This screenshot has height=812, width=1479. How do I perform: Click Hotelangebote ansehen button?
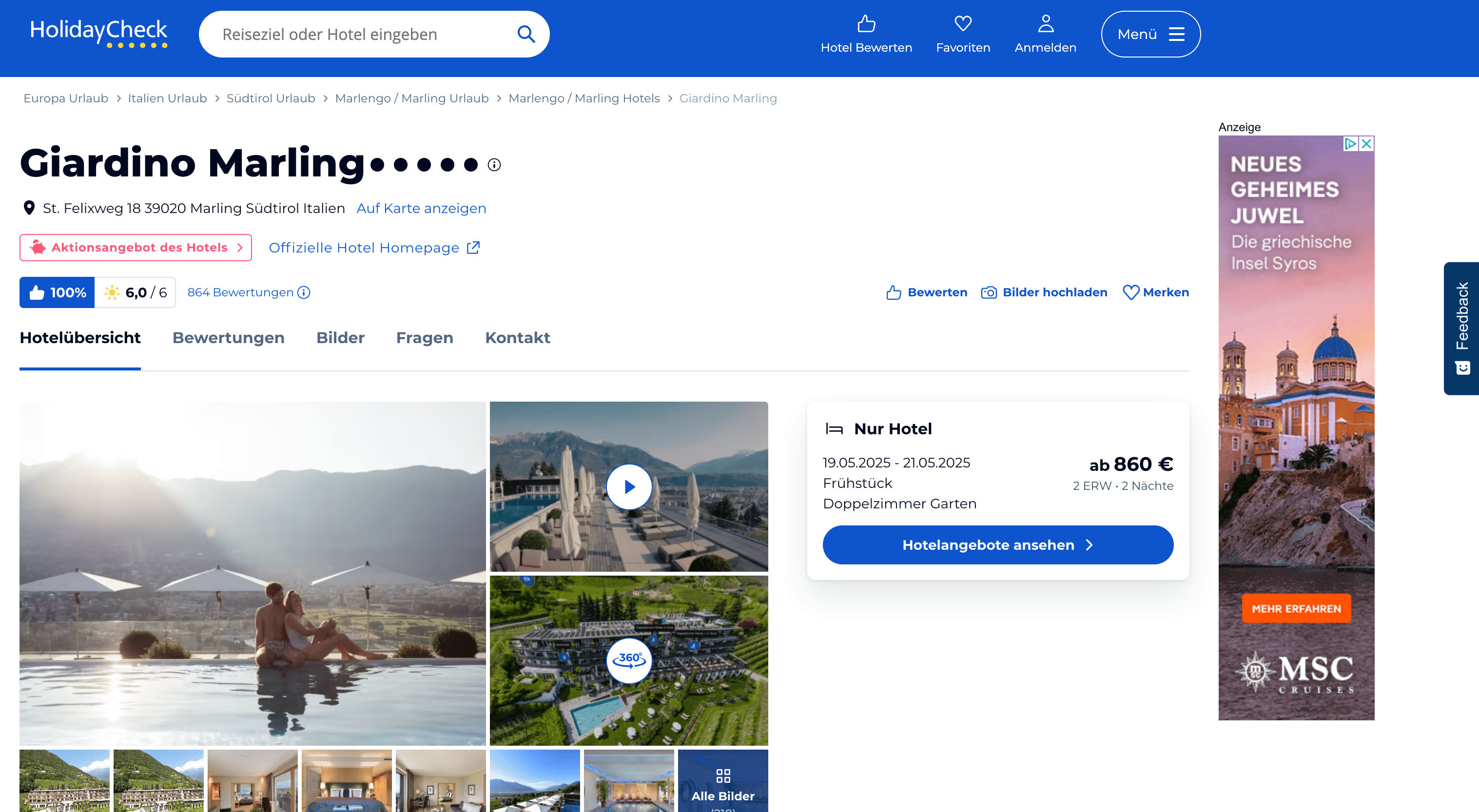(x=997, y=545)
